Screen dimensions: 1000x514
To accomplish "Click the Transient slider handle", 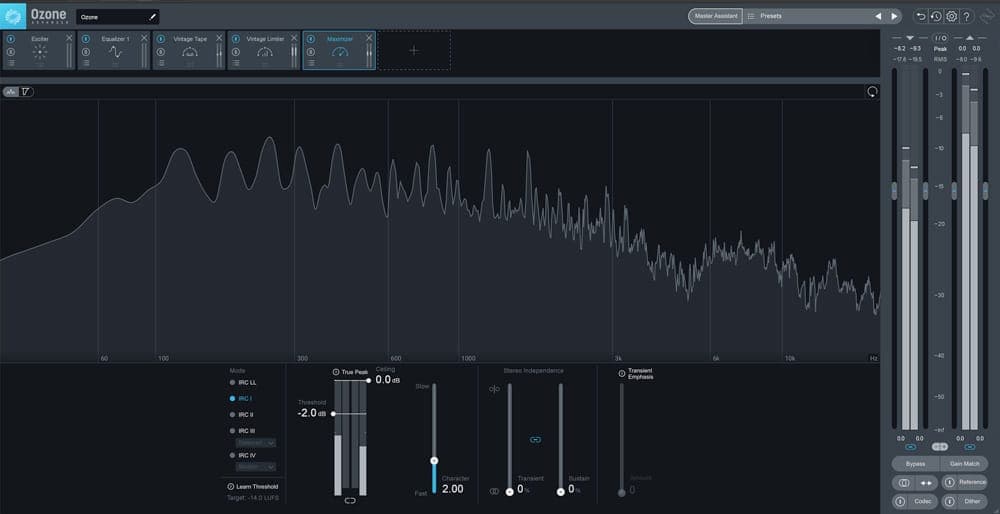I will point(509,492).
